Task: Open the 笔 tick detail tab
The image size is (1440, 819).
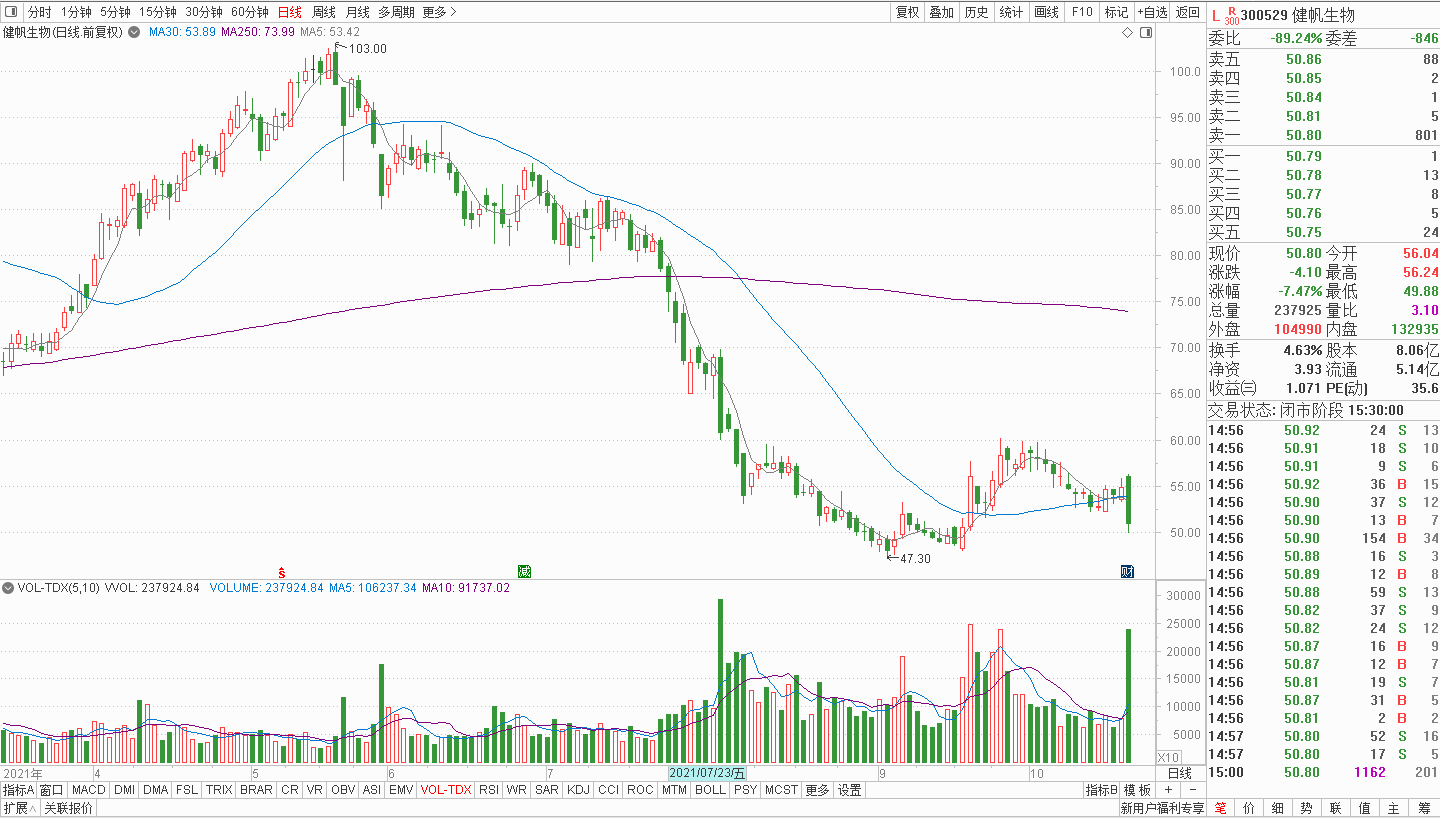Action: pos(1221,808)
